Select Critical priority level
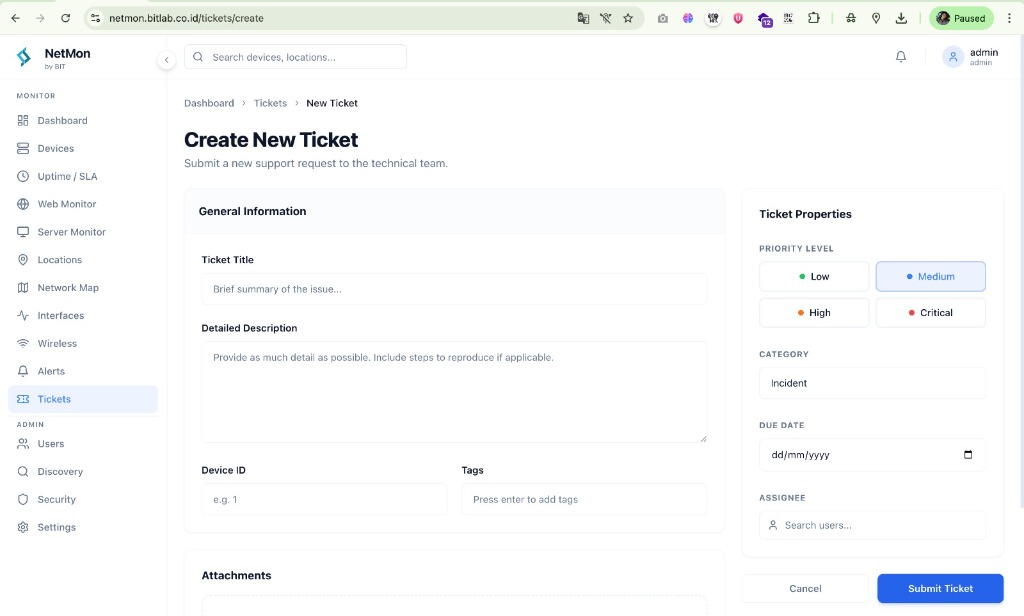 tap(930, 312)
